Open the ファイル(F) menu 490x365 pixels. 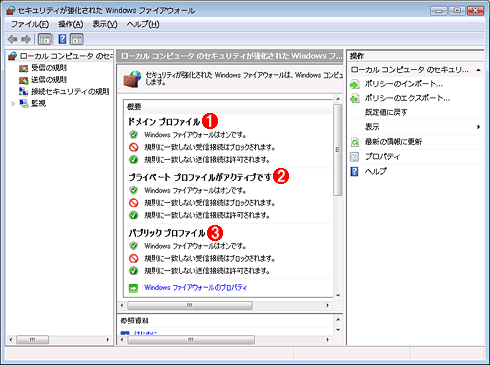(x=30, y=24)
